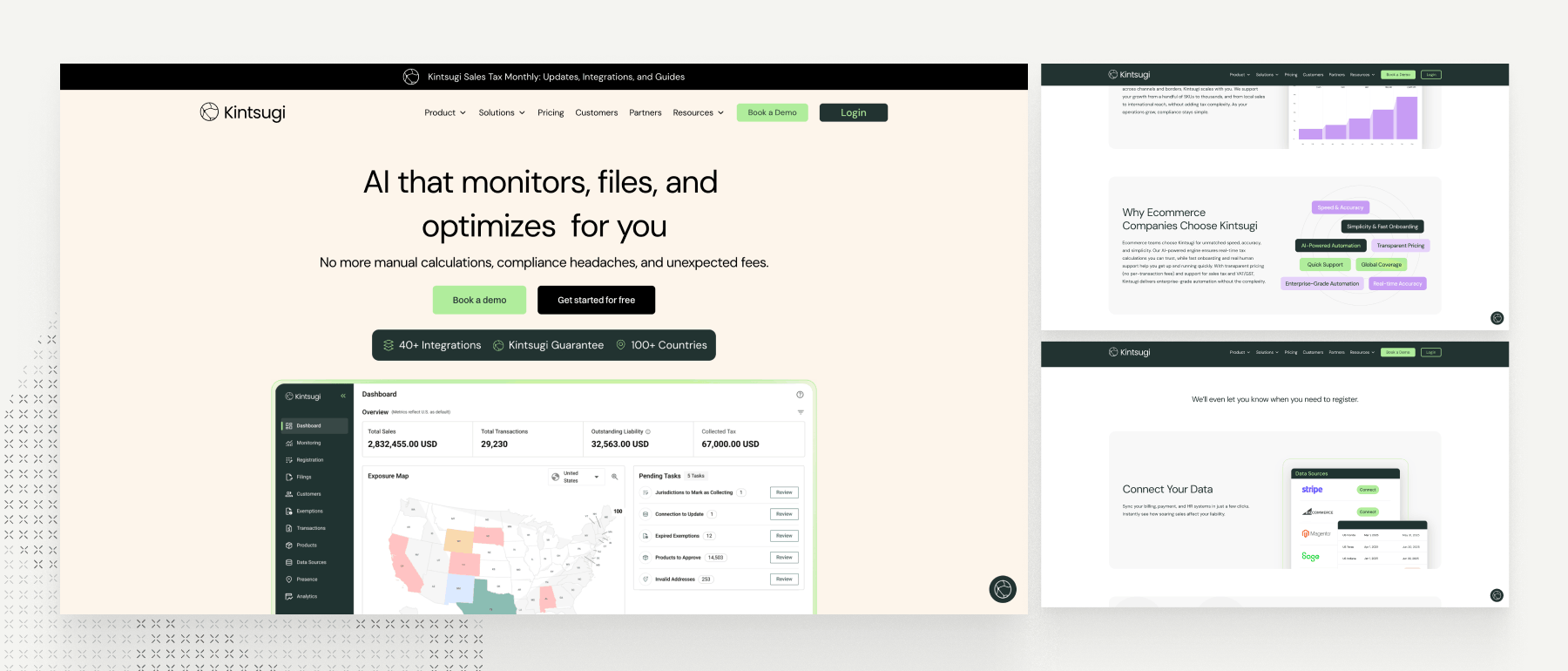Open the United States dropdown on the Exposure Map

[x=577, y=477]
